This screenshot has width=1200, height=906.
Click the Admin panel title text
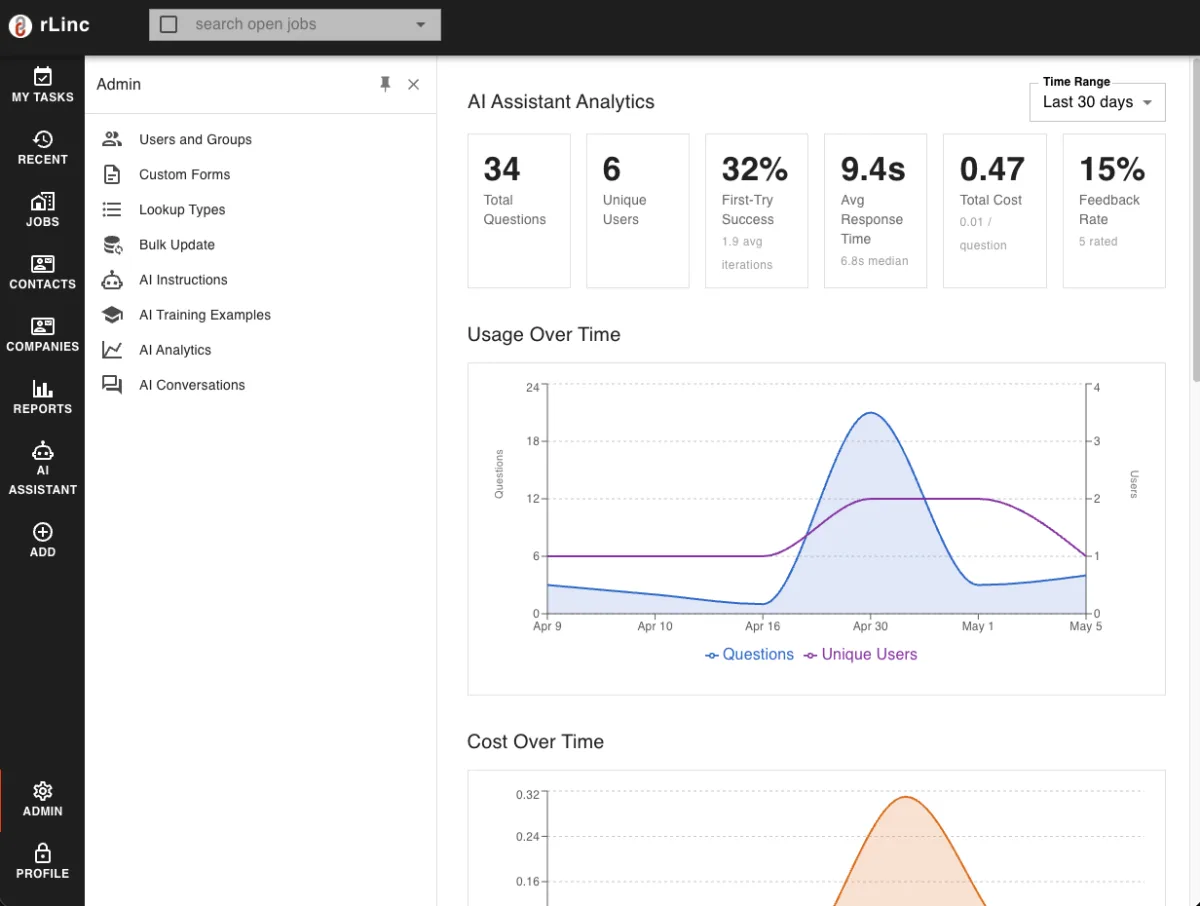119,85
